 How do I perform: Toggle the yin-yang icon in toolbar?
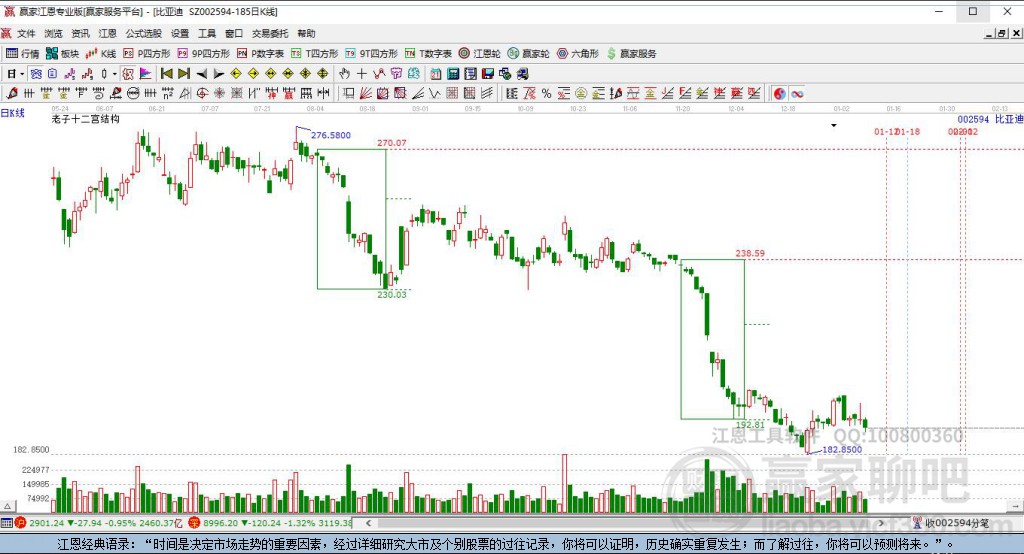(779, 93)
